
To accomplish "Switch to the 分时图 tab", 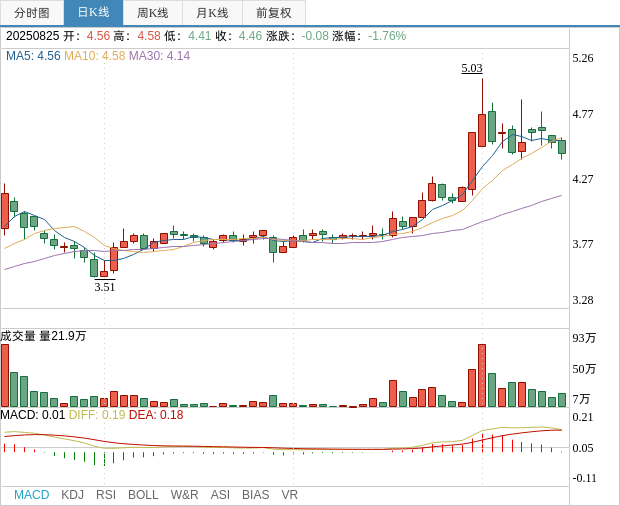I will click(32, 13).
